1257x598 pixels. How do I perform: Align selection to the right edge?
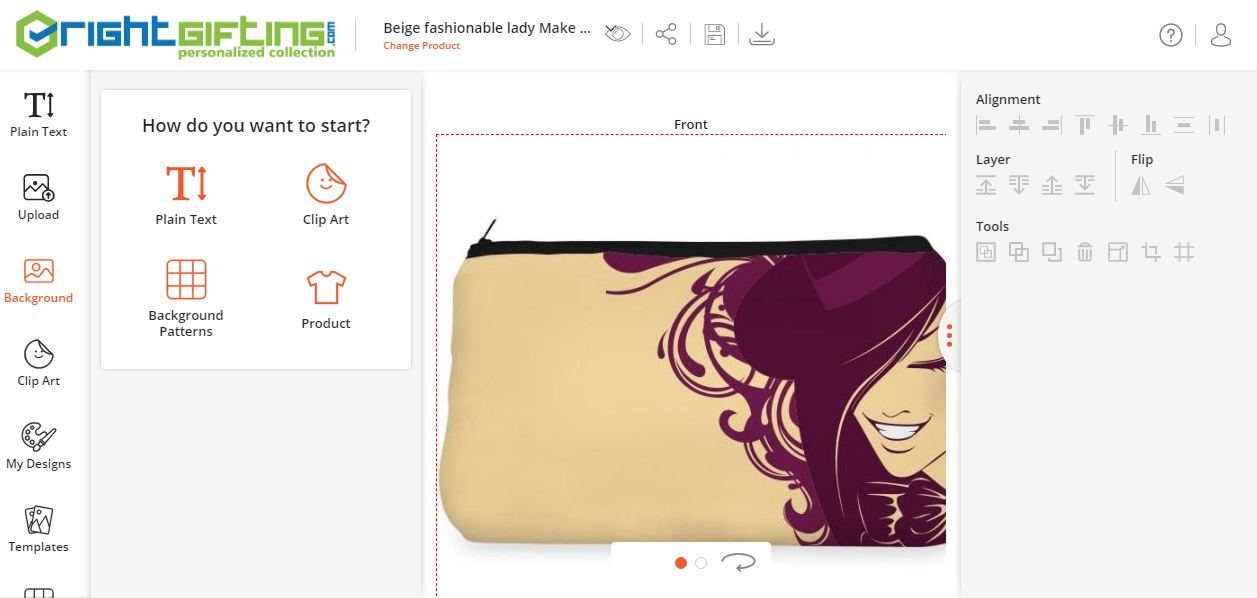click(x=1051, y=125)
